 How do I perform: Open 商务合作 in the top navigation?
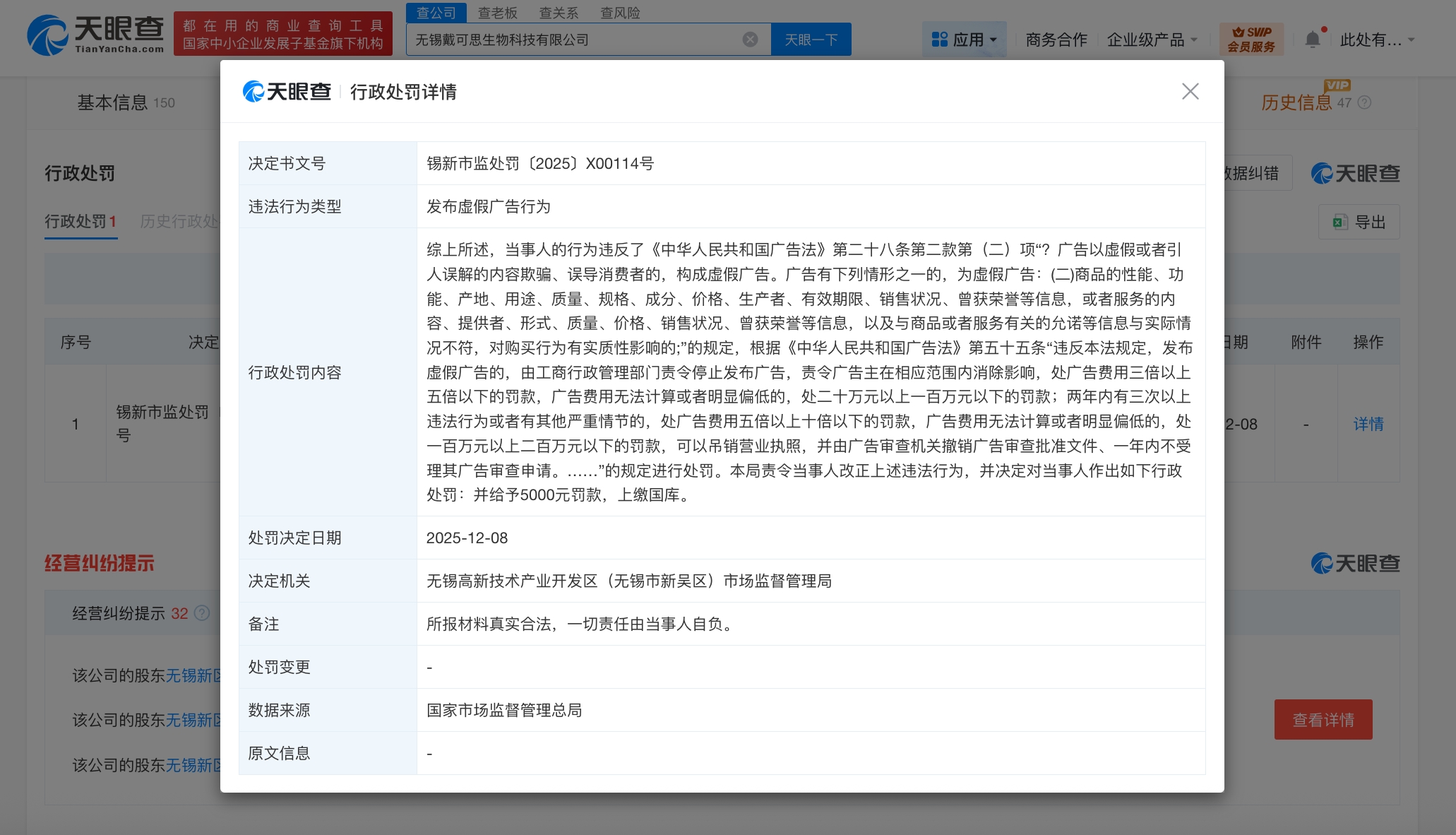click(1056, 40)
